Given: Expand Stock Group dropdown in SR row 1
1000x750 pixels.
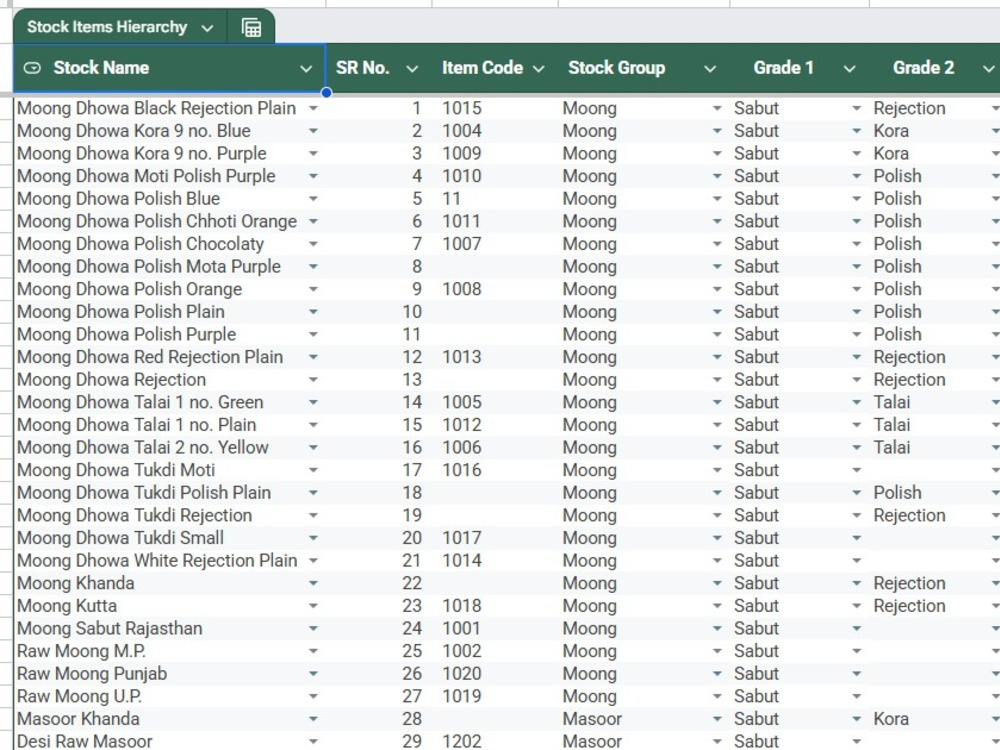Looking at the screenshot, I should (717, 108).
